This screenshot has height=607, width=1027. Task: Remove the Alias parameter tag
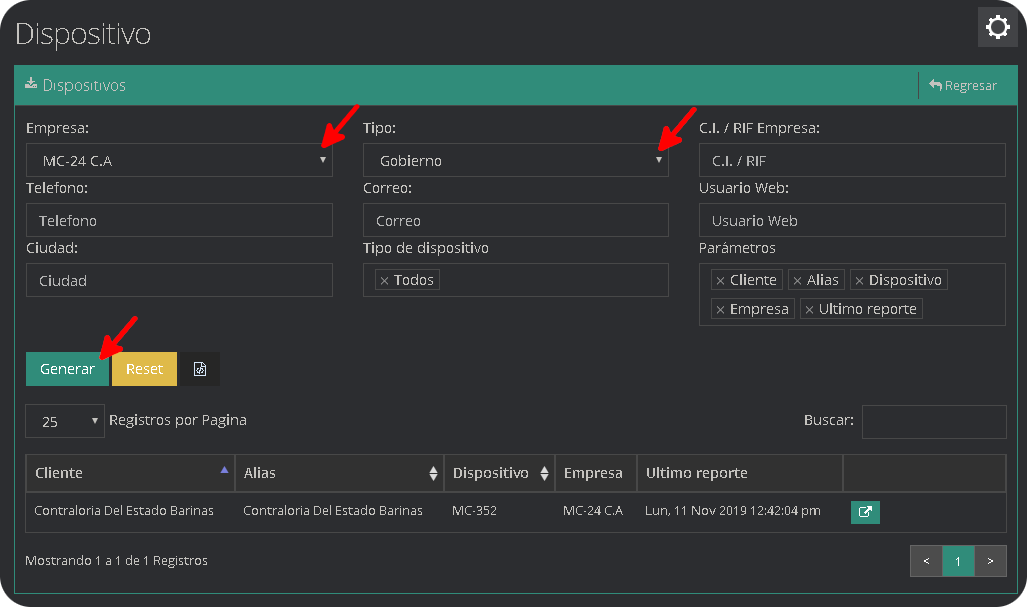coord(797,281)
